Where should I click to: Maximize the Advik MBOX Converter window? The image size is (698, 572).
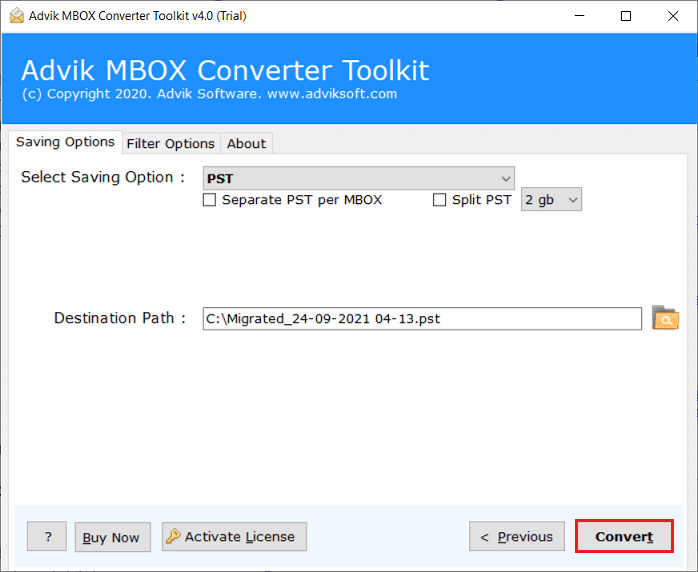click(x=626, y=16)
